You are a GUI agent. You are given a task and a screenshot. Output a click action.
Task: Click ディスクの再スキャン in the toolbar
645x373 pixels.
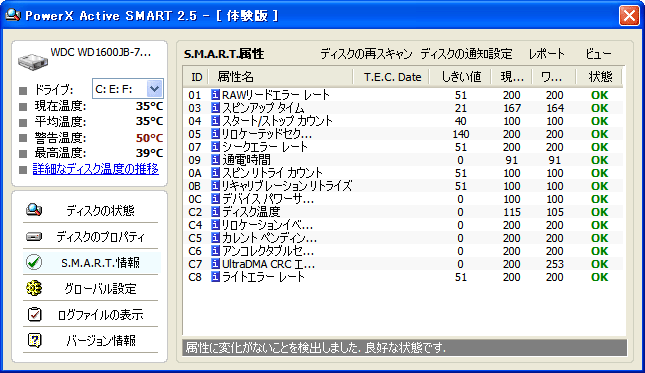(366, 54)
